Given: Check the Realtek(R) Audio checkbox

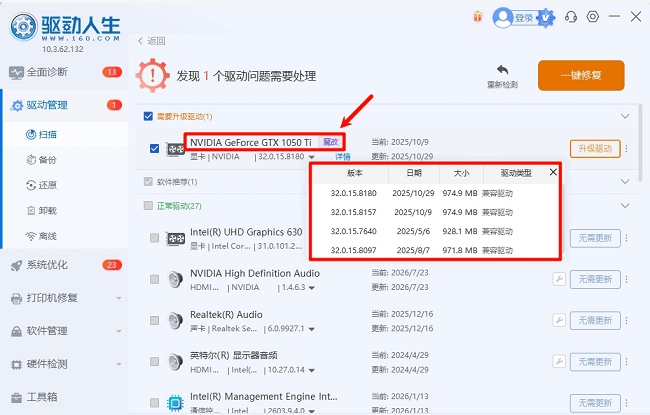Looking at the screenshot, I should (x=154, y=320).
